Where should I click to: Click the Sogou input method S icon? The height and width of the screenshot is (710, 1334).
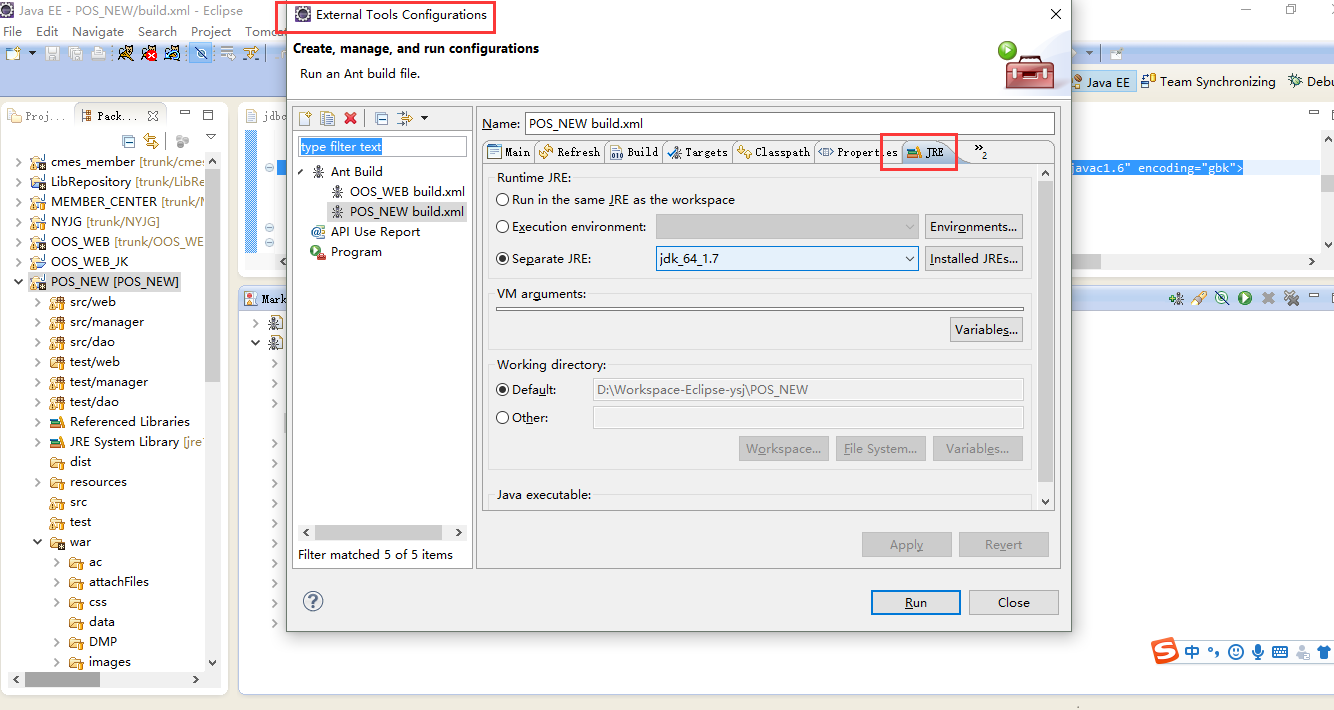point(1164,651)
